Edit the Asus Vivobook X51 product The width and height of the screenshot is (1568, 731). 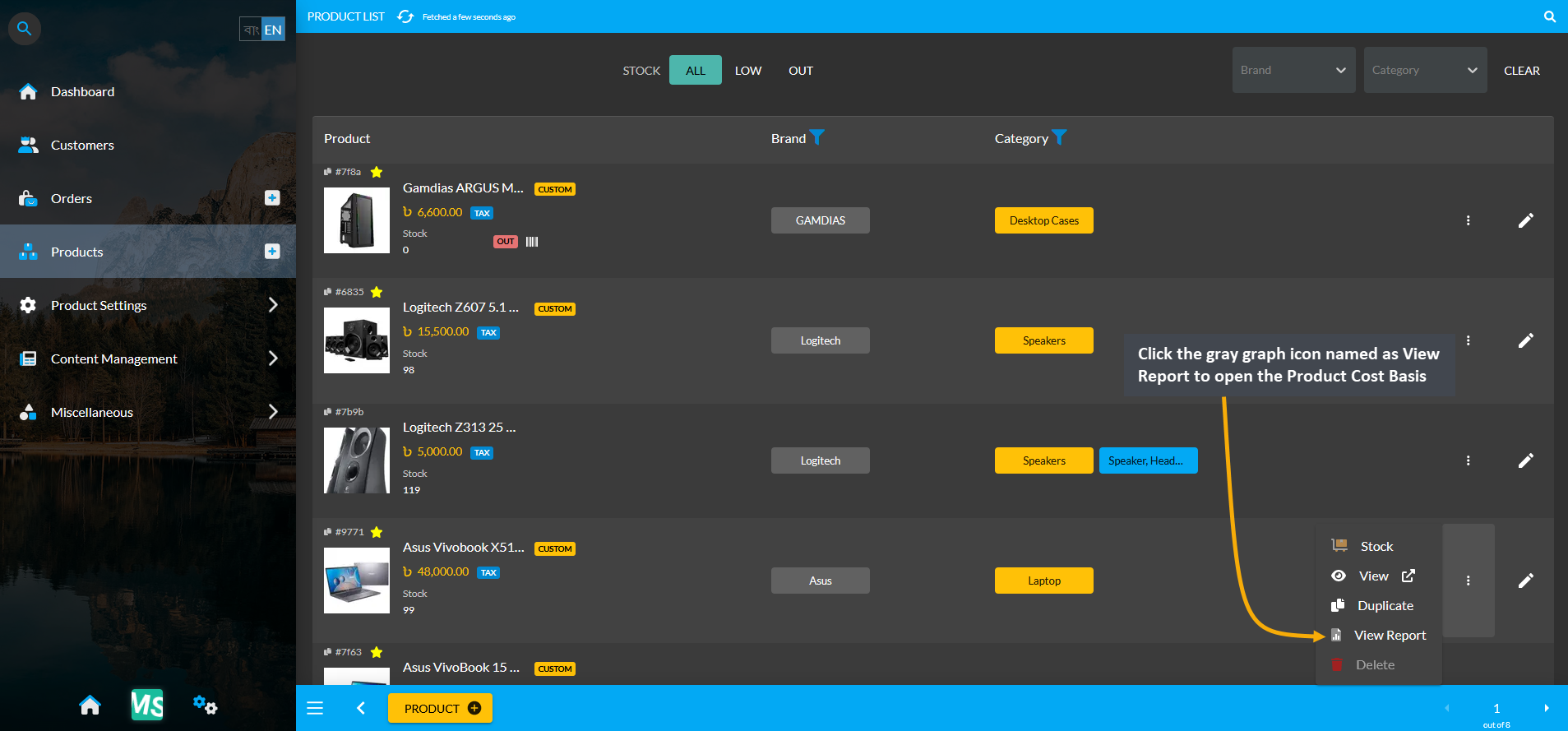tap(1525, 581)
